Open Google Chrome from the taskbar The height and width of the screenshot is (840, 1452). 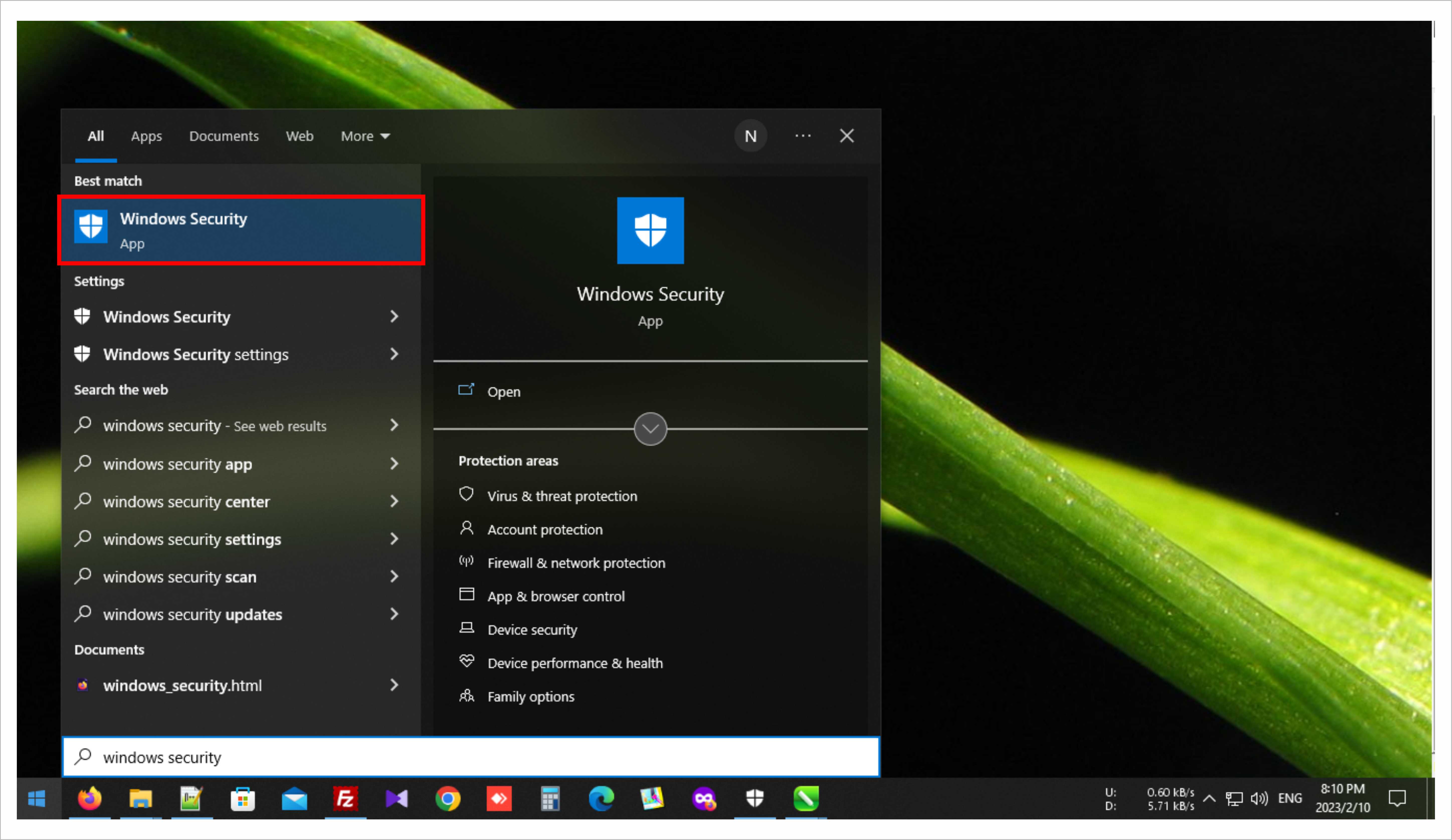click(448, 798)
